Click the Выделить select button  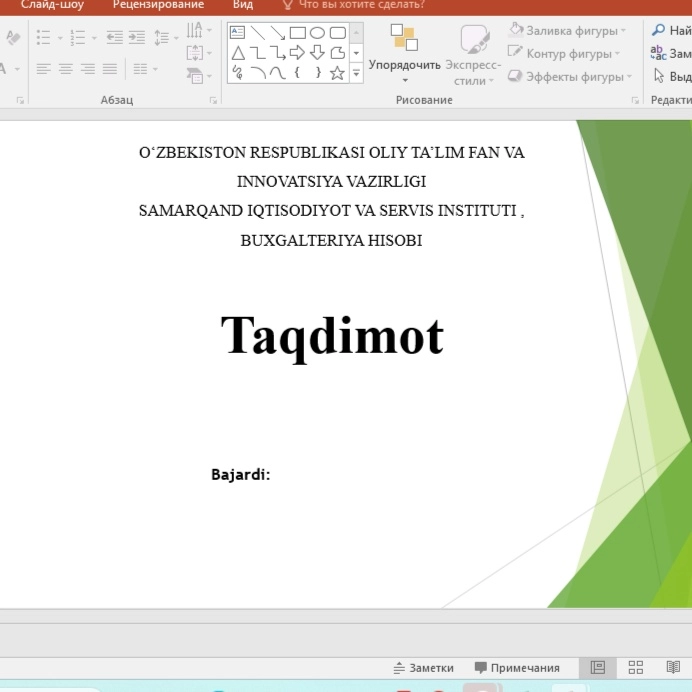click(672, 76)
